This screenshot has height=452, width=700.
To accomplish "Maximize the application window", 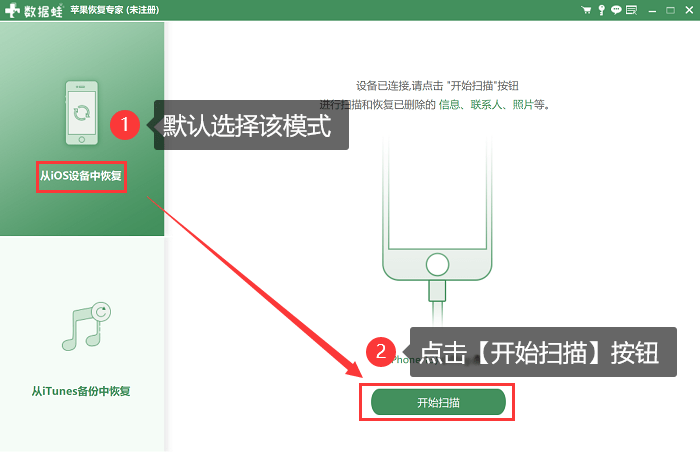I will point(671,10).
